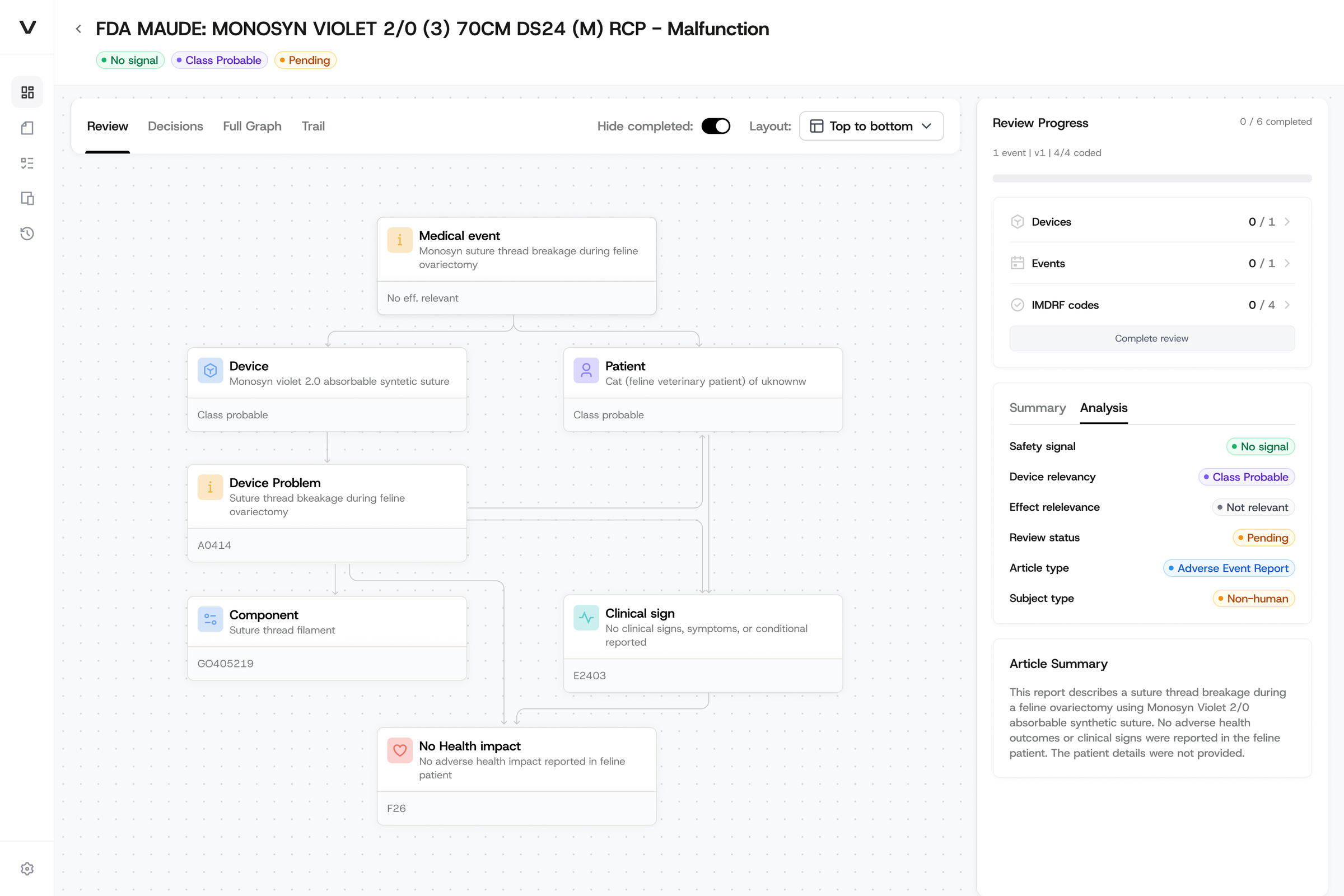Image resolution: width=1344 pixels, height=896 pixels.
Task: Click the No Health impact heart icon
Action: coord(399,750)
